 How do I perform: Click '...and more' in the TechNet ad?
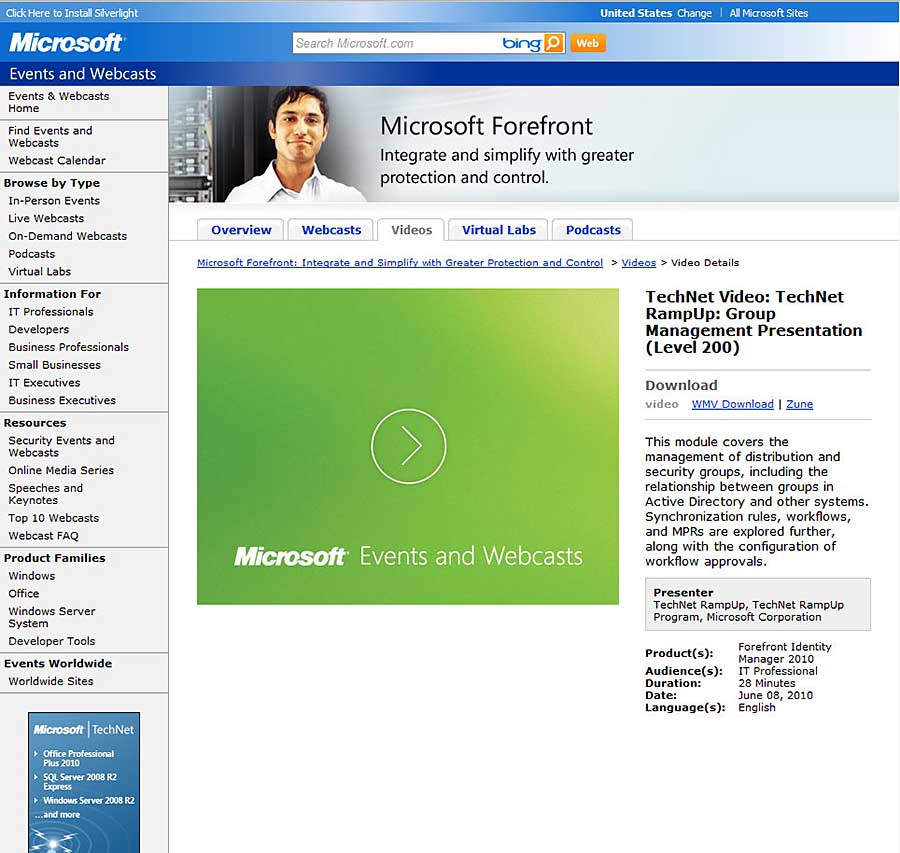click(x=57, y=815)
